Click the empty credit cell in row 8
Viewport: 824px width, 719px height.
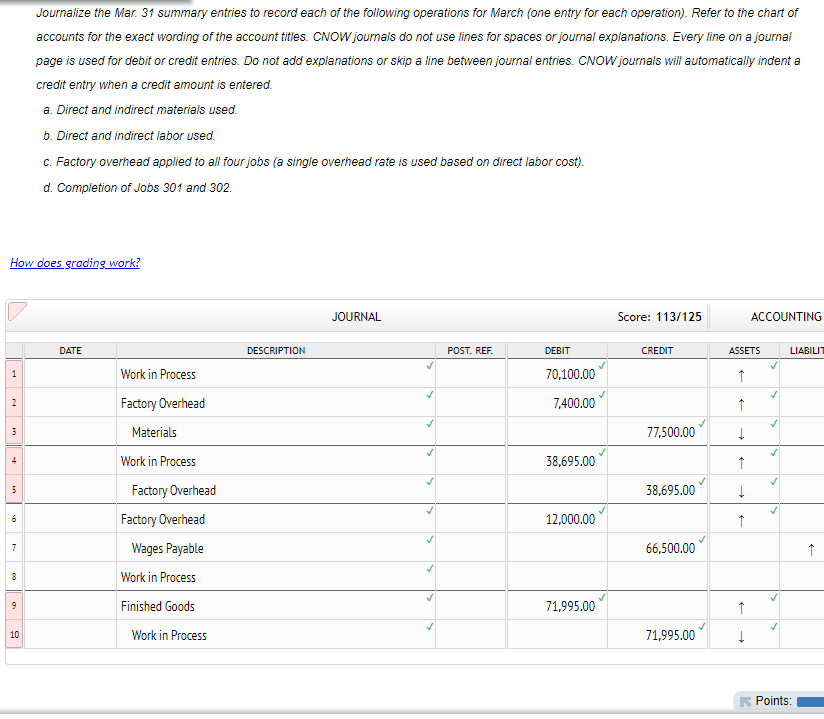(657, 577)
